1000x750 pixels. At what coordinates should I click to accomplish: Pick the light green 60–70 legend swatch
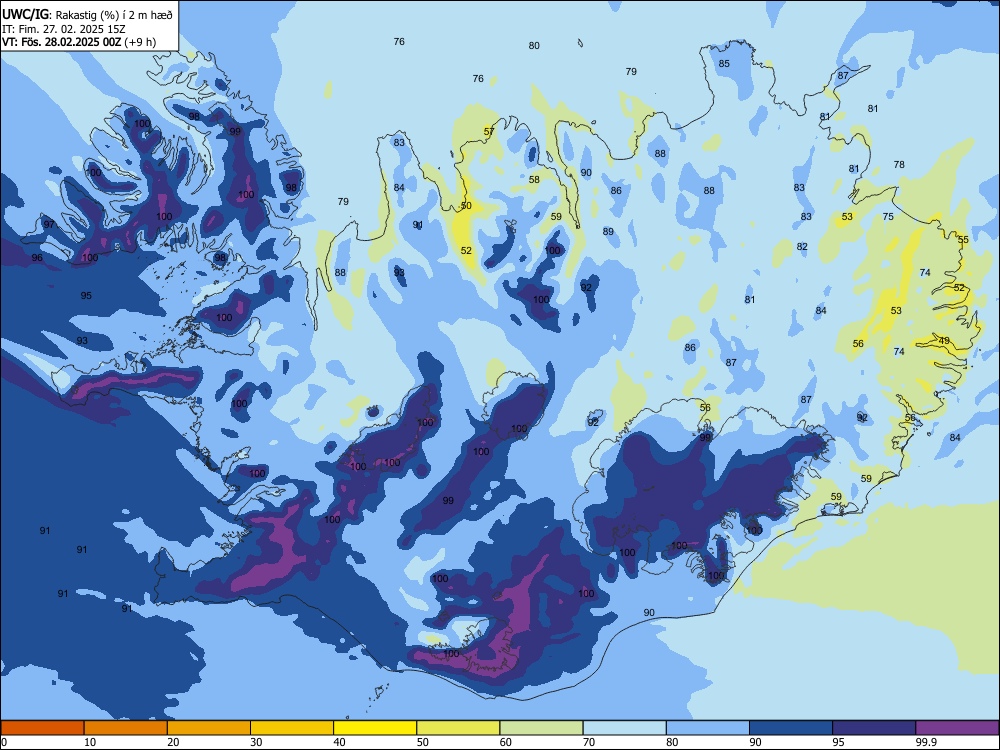(x=541, y=728)
